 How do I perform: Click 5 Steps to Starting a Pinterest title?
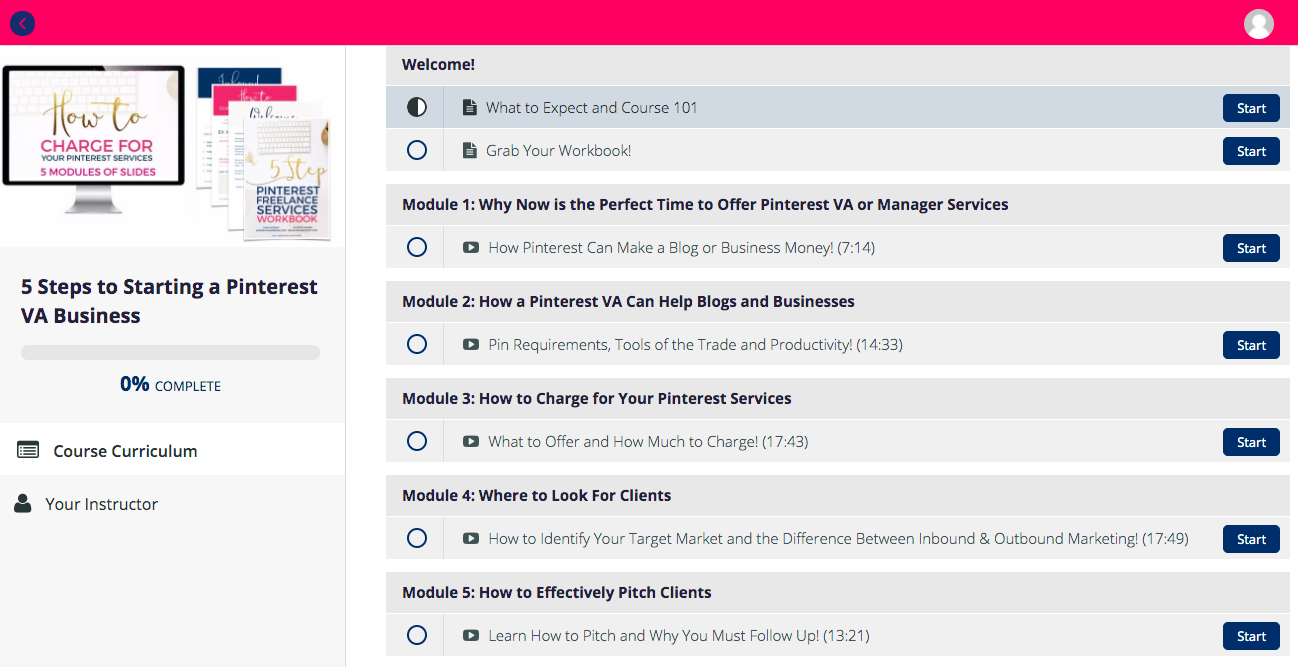click(x=169, y=301)
